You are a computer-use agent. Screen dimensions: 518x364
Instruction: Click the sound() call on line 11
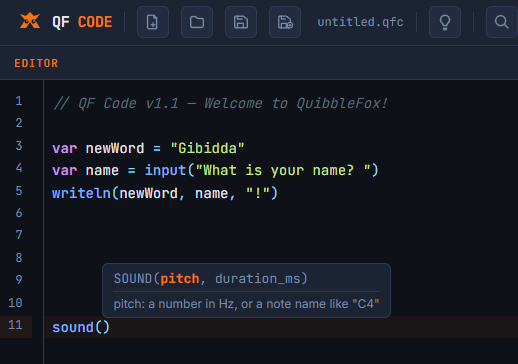(81, 327)
